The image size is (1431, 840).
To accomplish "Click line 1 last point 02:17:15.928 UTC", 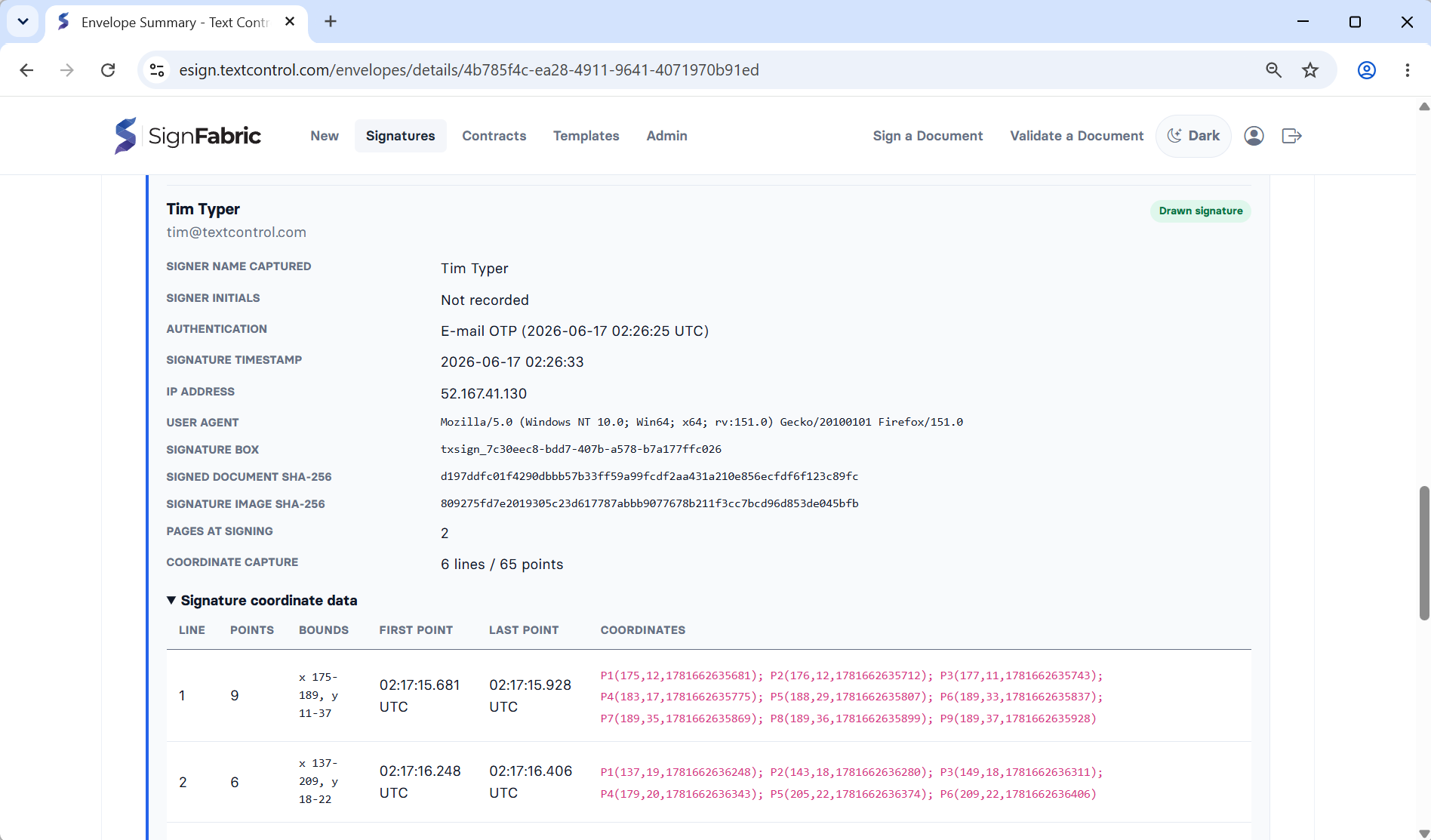I will 531,696.
